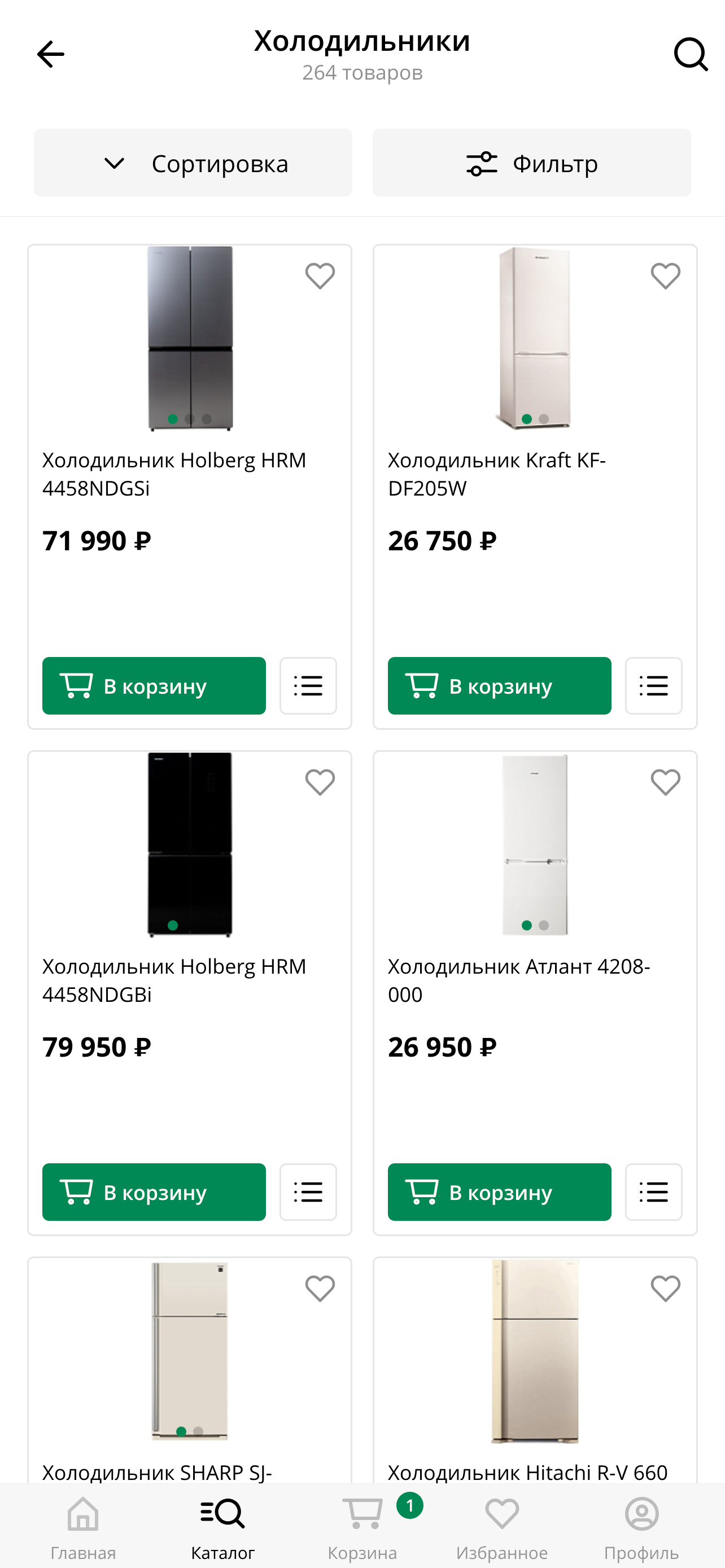Image resolution: width=725 pixels, height=1568 pixels.
Task: Open details list for Holberg HRM 4458NDGBi
Action: click(x=308, y=1192)
